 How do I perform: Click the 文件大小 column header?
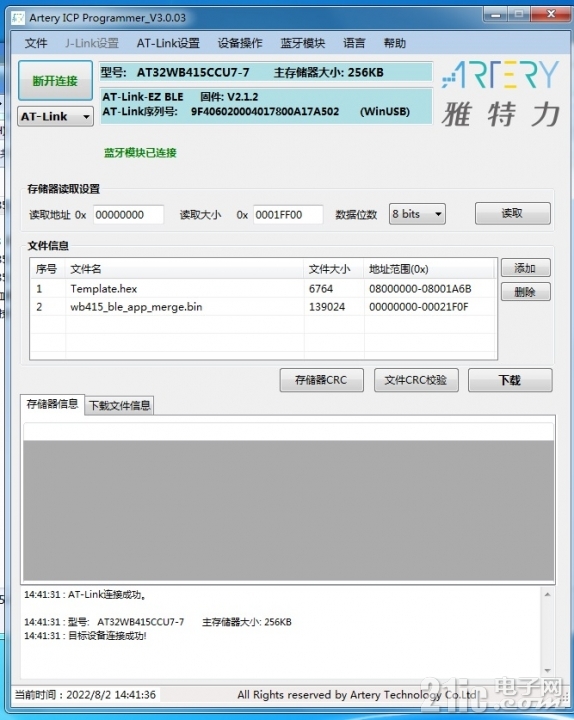(x=334, y=269)
